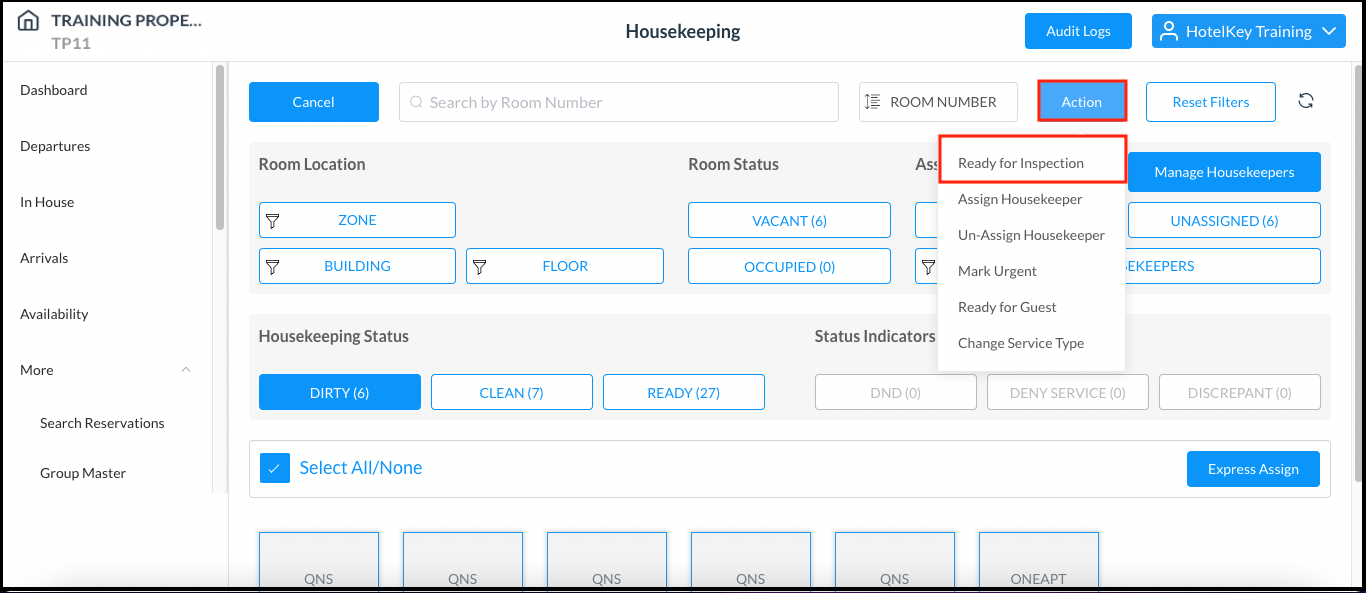The height and width of the screenshot is (593, 1366).
Task: Toggle the DIRTY (6) housekeeping status filter
Action: (x=339, y=391)
